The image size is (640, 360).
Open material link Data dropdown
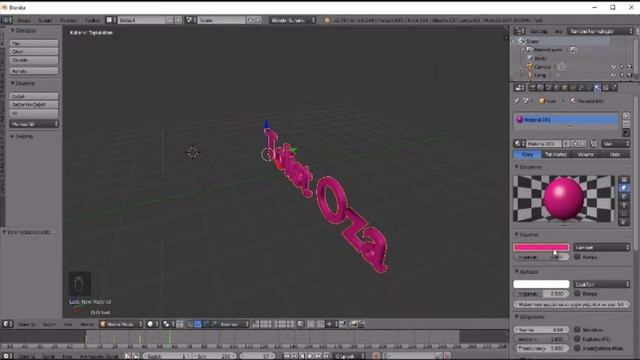(x=616, y=144)
